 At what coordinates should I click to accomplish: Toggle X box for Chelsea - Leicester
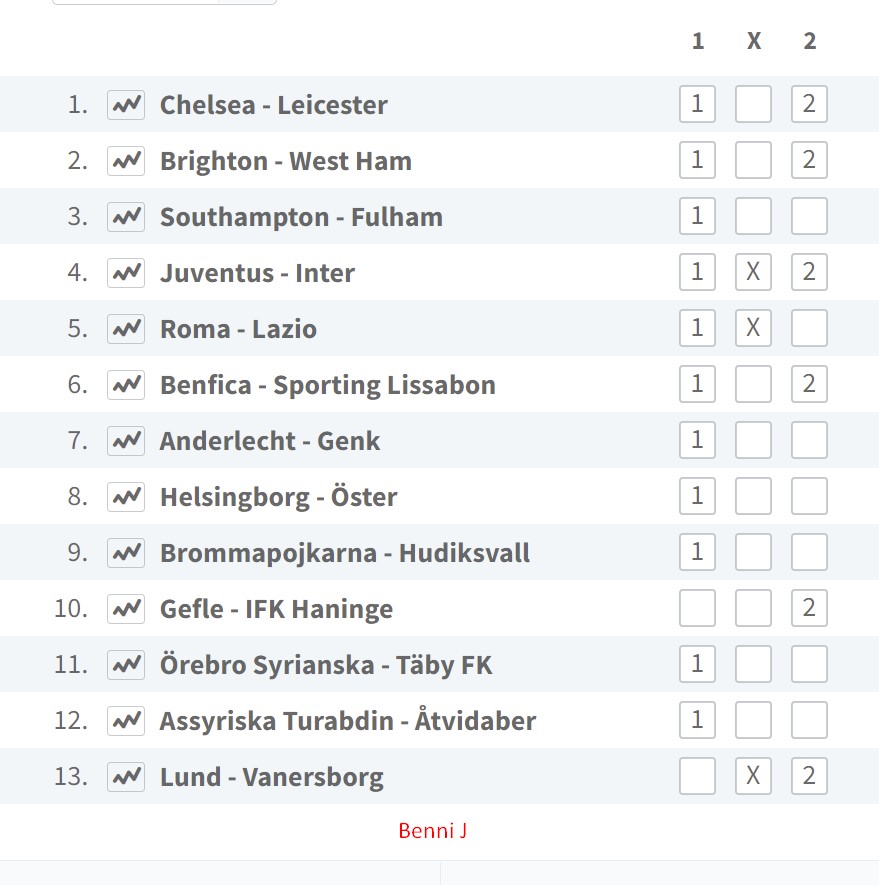[x=753, y=104]
